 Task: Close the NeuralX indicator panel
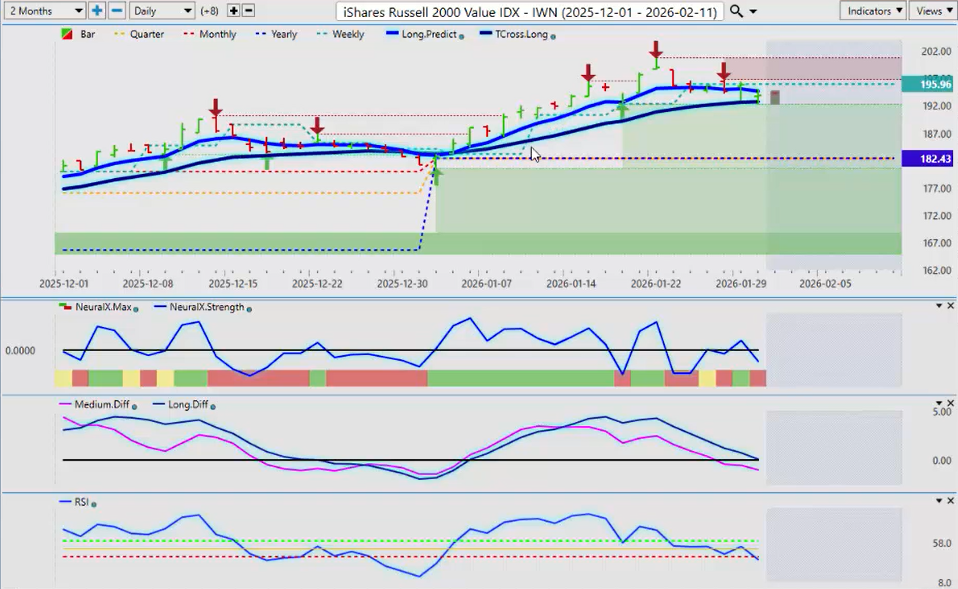[x=950, y=306]
